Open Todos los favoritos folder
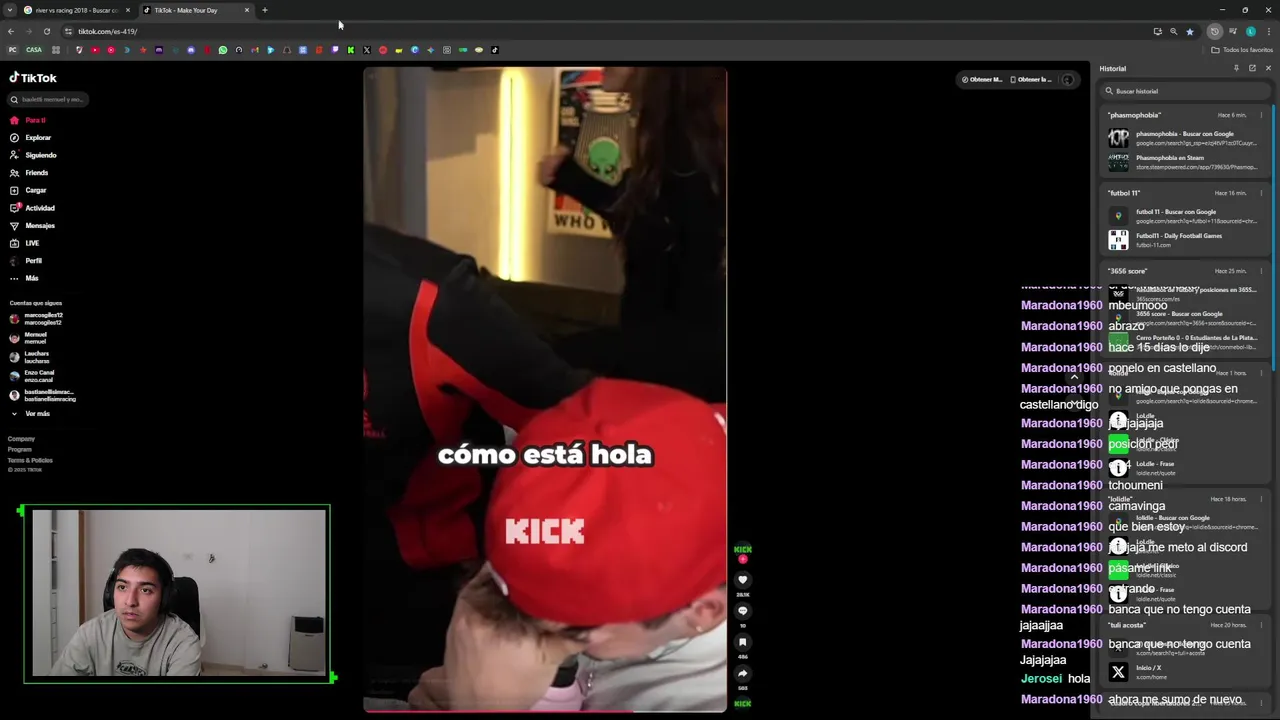 pos(1242,50)
